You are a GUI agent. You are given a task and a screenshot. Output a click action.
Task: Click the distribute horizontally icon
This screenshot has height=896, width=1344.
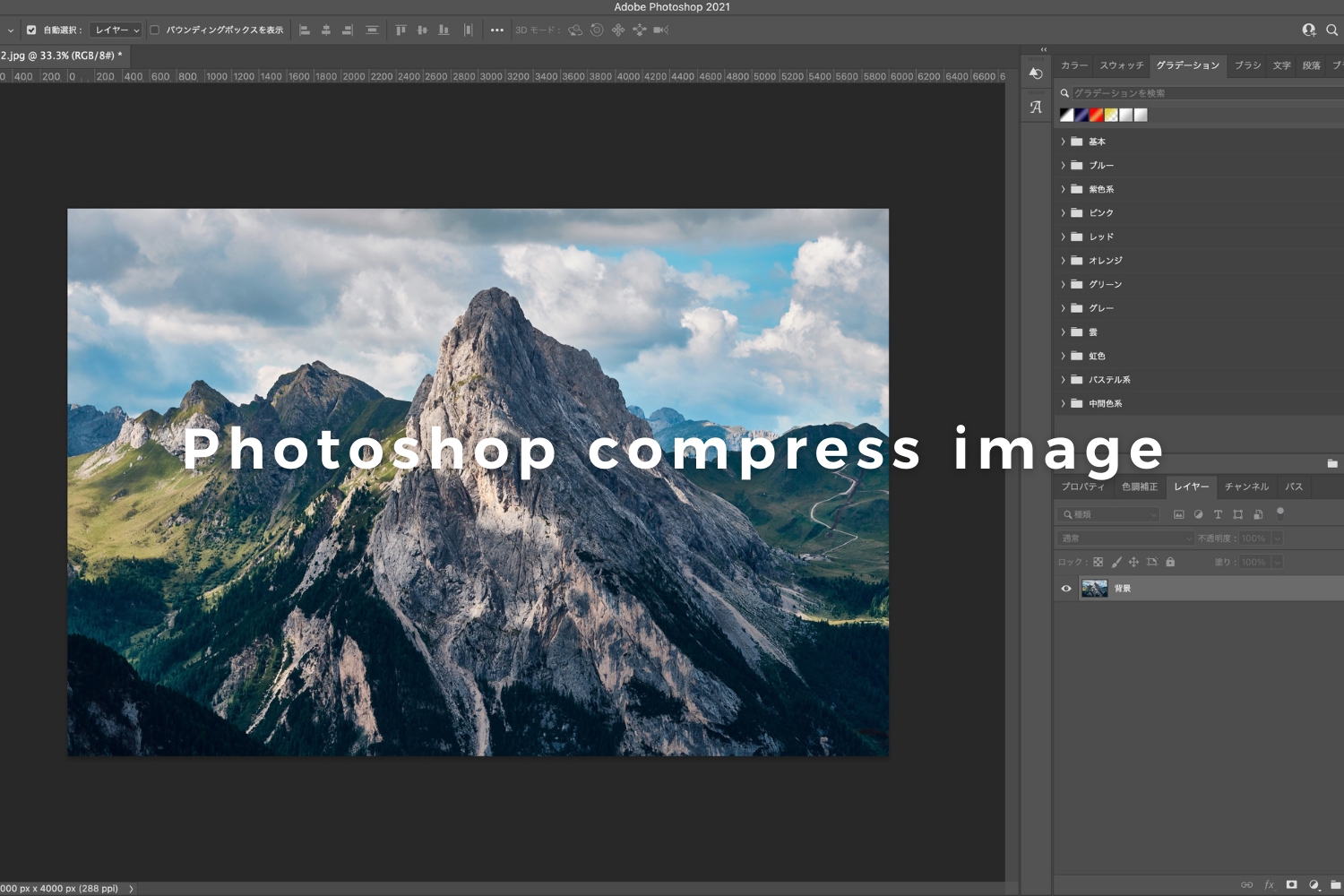[468, 30]
